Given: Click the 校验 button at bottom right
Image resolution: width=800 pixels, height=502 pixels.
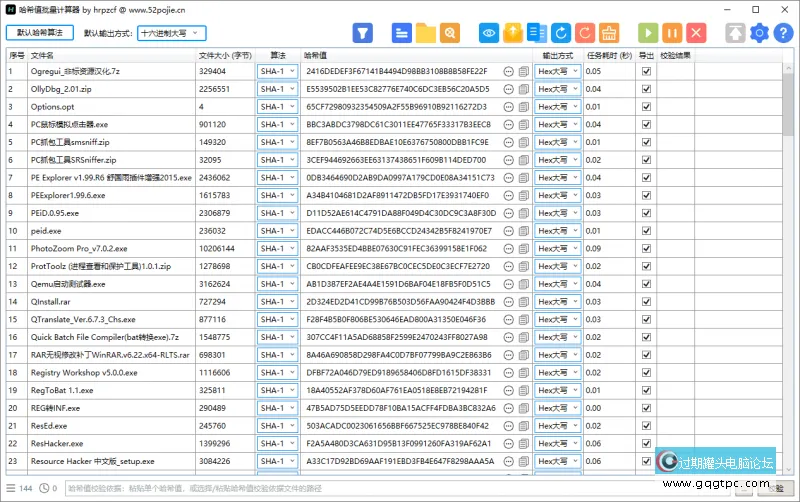Looking at the screenshot, I should click(x=776, y=489).
